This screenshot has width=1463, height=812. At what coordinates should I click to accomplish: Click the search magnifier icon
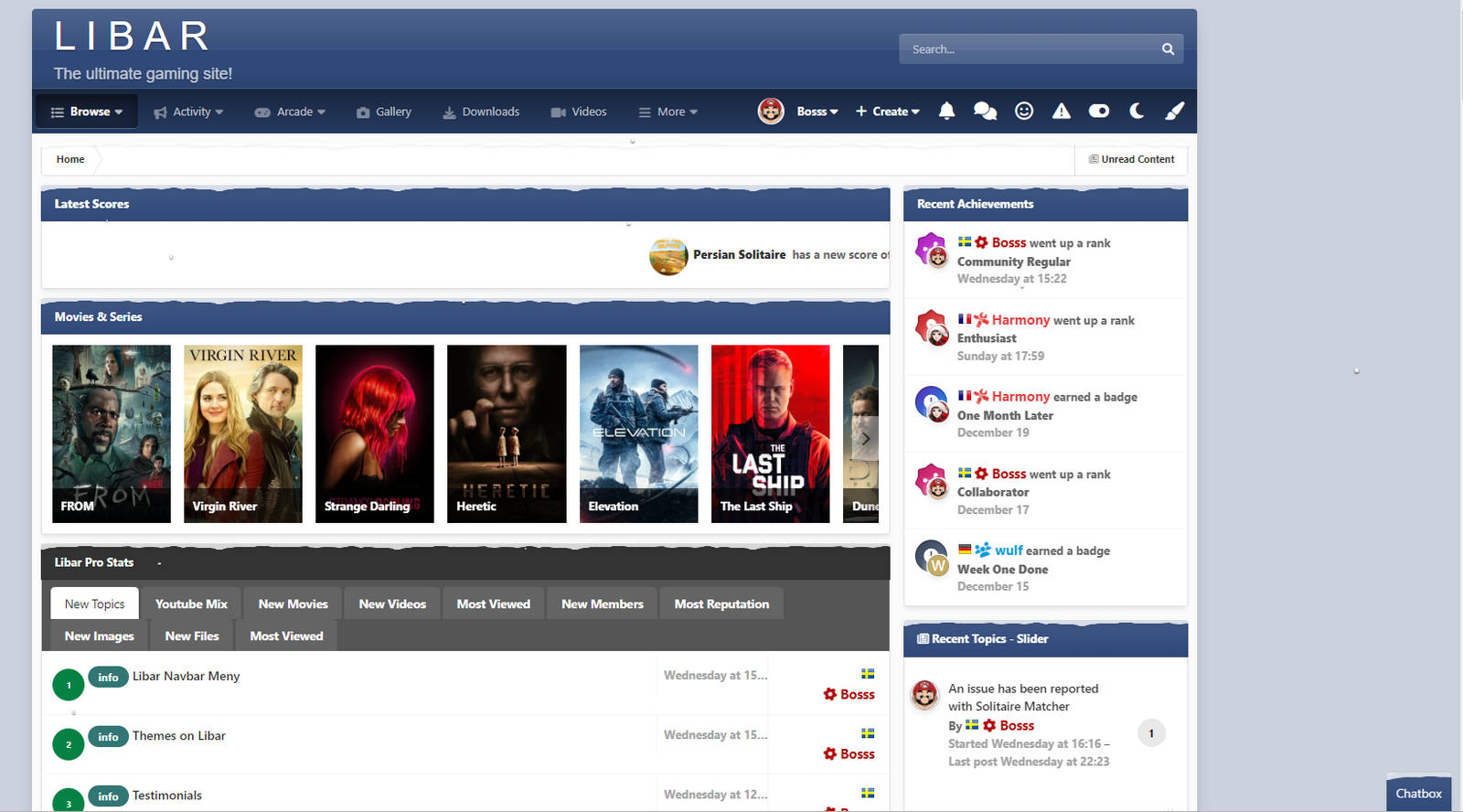[x=1168, y=49]
